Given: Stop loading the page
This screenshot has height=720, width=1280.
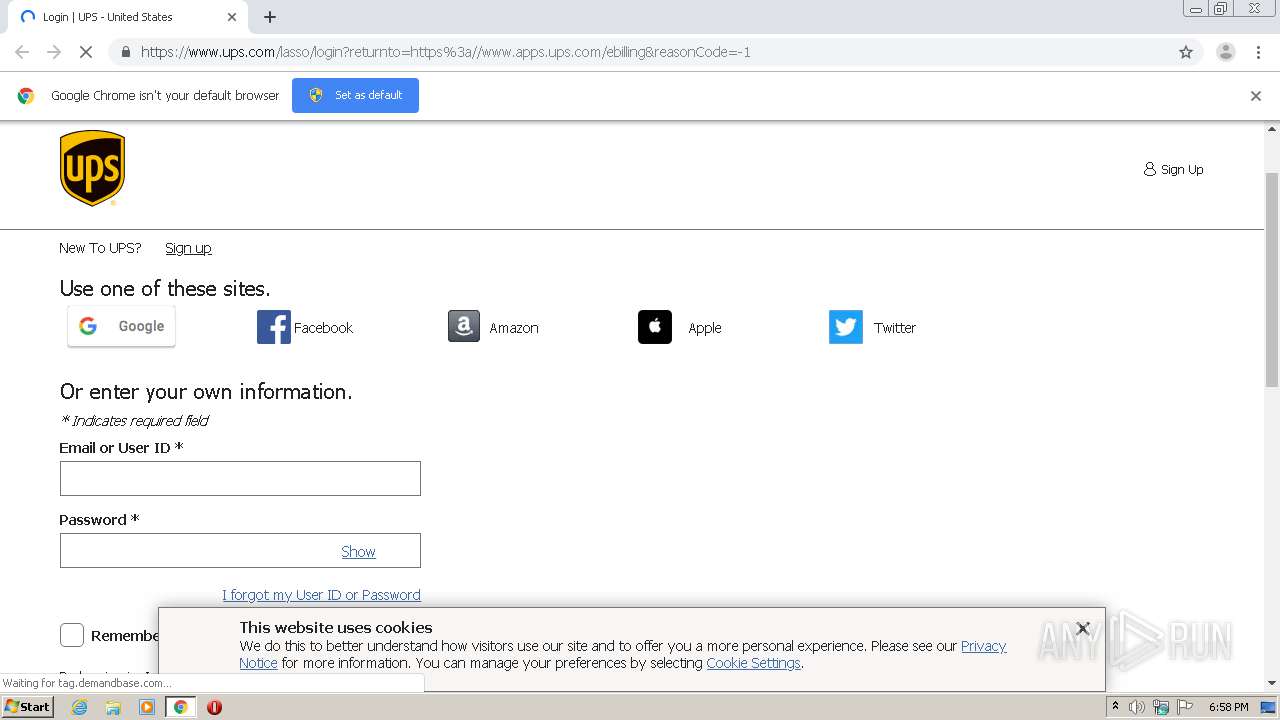Looking at the screenshot, I should point(86,52).
